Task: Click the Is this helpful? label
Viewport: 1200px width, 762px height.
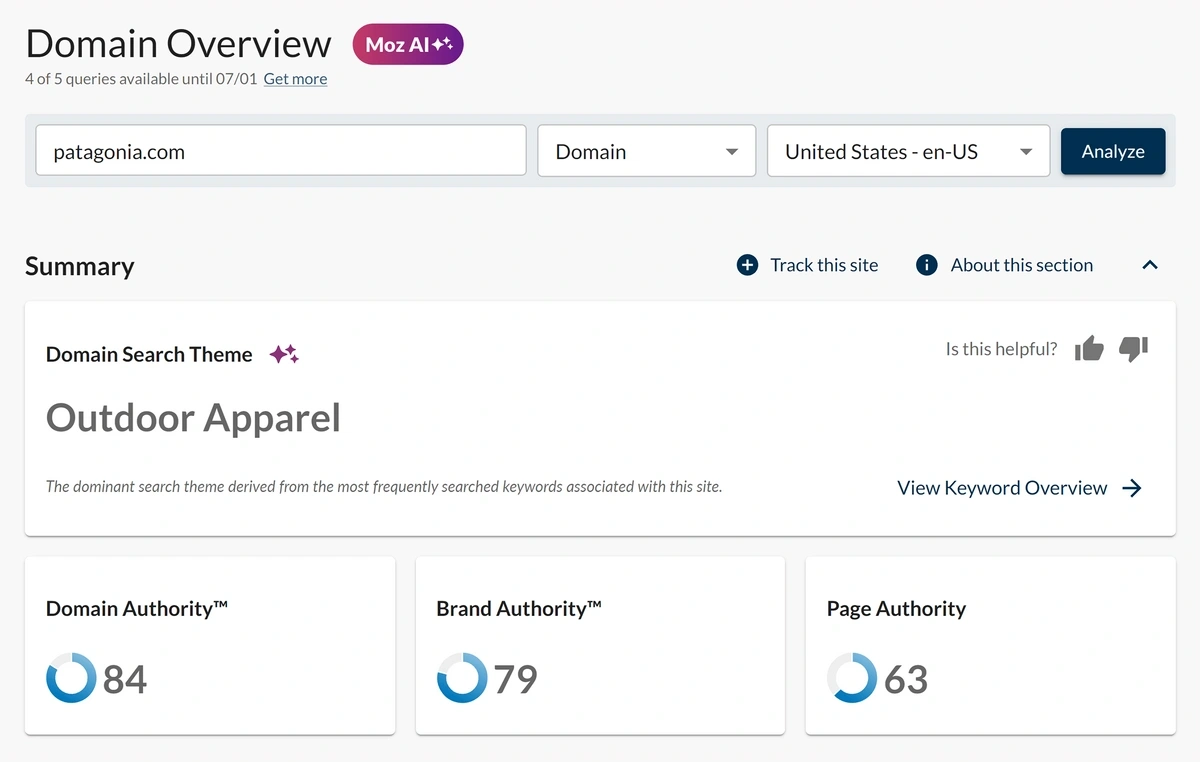Action: click(x=1002, y=349)
